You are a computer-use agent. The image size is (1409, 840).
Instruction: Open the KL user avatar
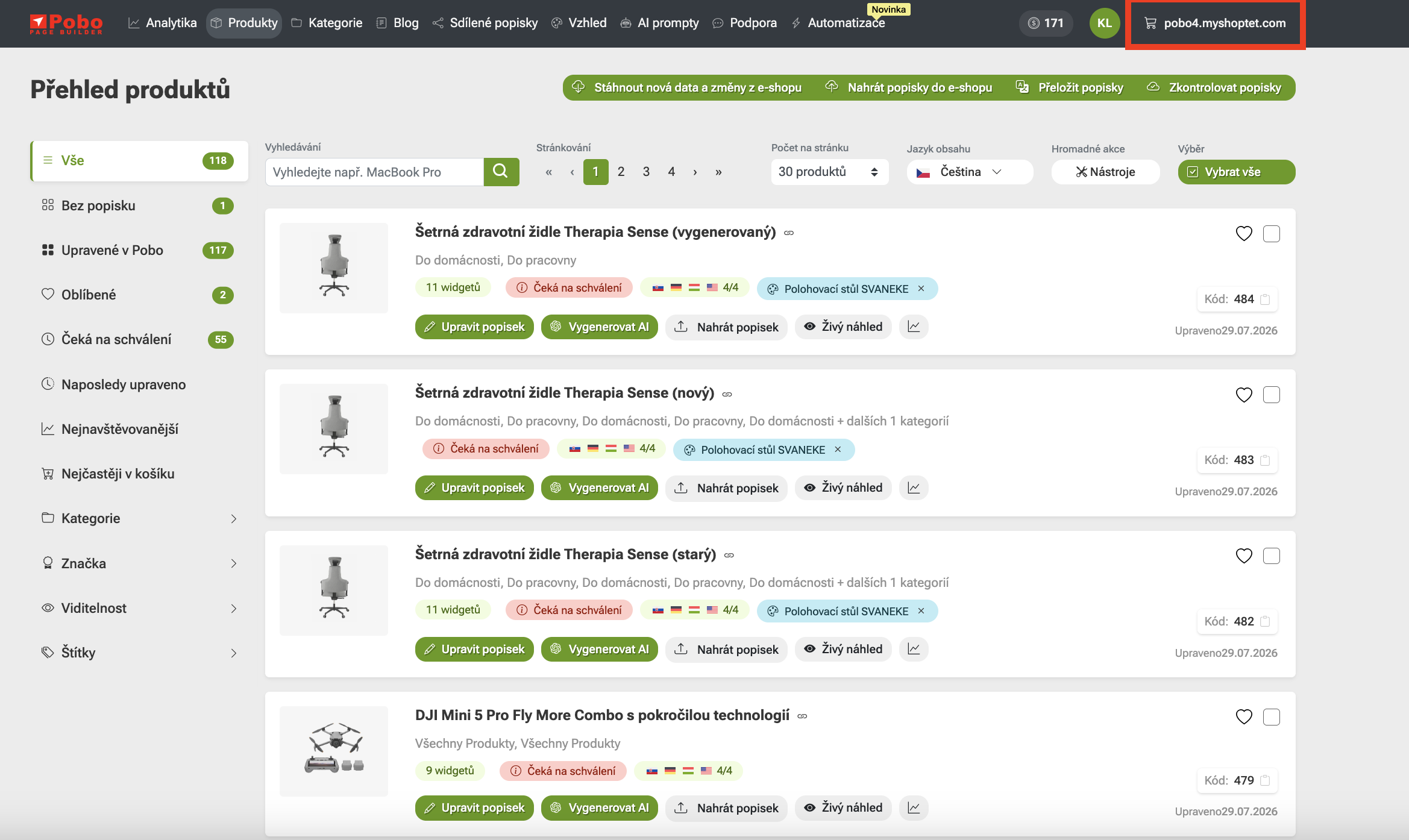click(1104, 23)
